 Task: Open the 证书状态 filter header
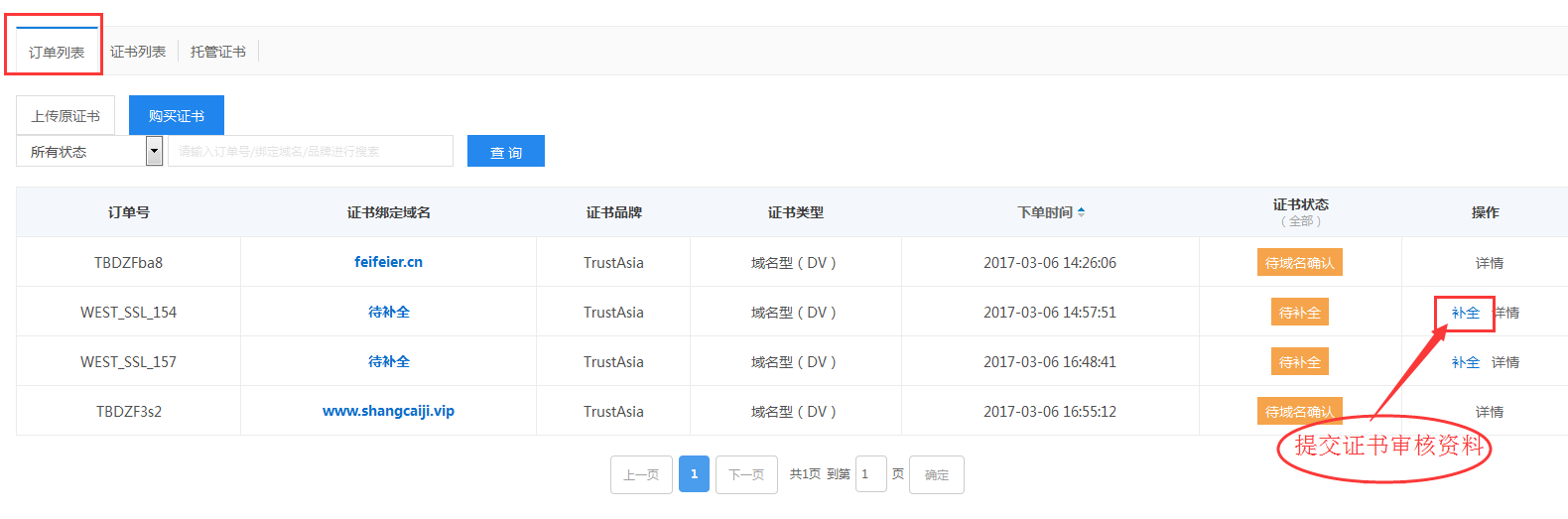pyautogui.click(x=1300, y=212)
